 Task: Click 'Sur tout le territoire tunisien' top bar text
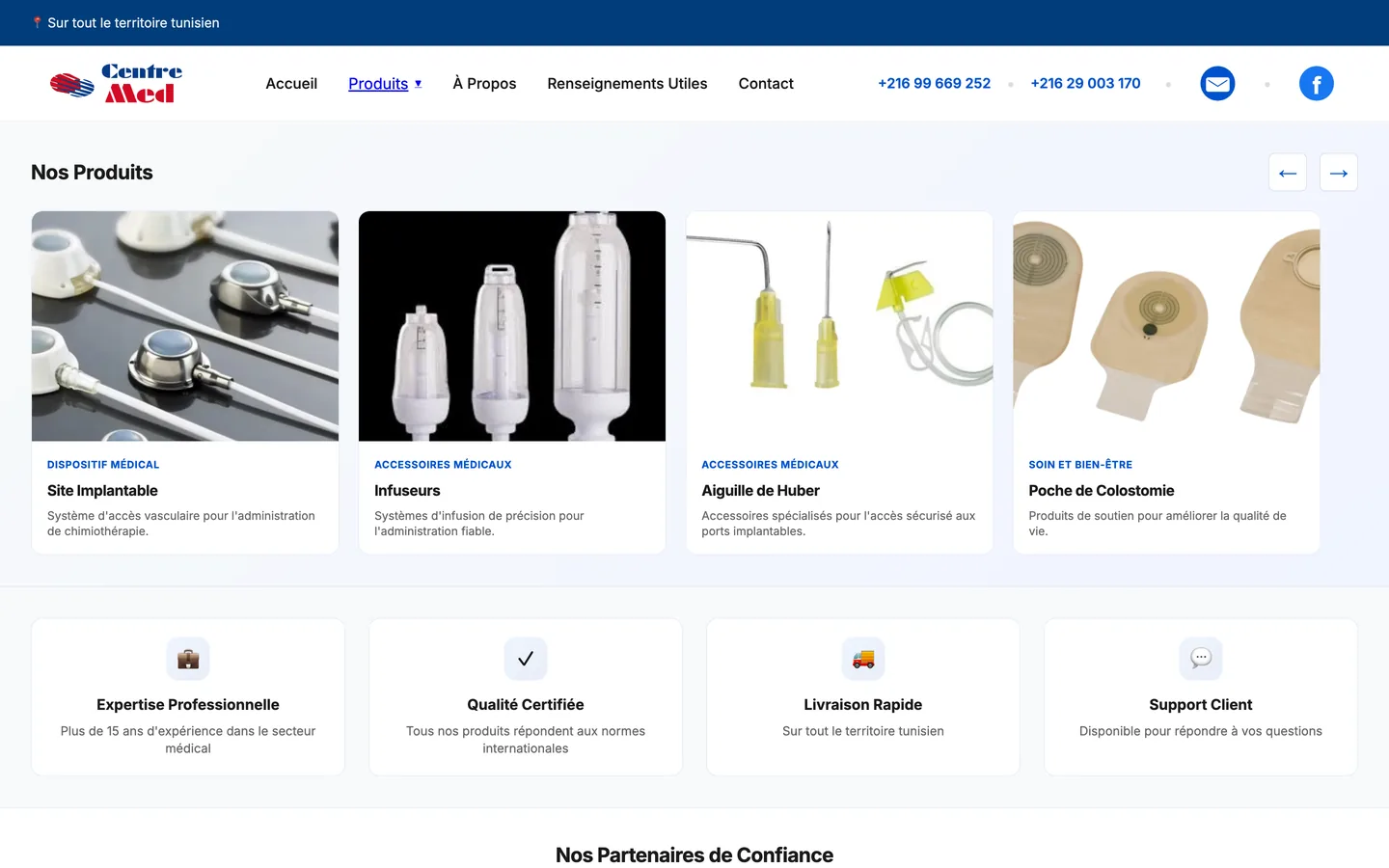(133, 22)
